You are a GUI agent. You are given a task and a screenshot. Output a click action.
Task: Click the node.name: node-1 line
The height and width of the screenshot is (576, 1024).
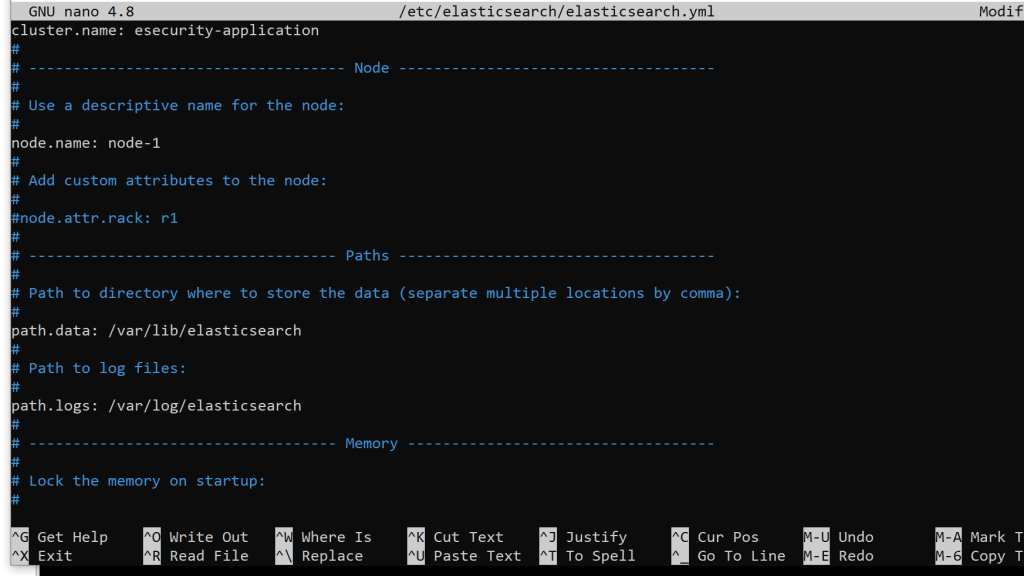tap(86, 143)
